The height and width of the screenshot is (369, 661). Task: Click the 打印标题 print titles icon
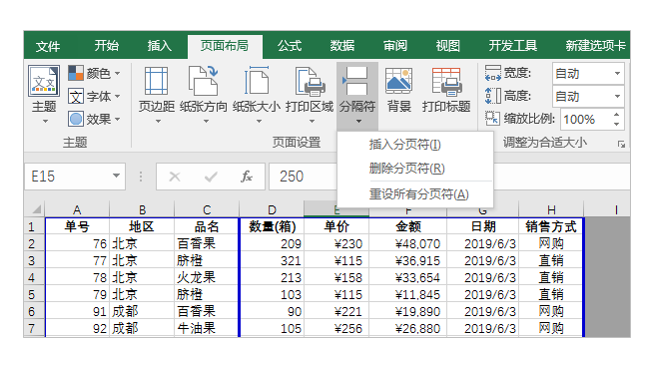click(x=446, y=81)
